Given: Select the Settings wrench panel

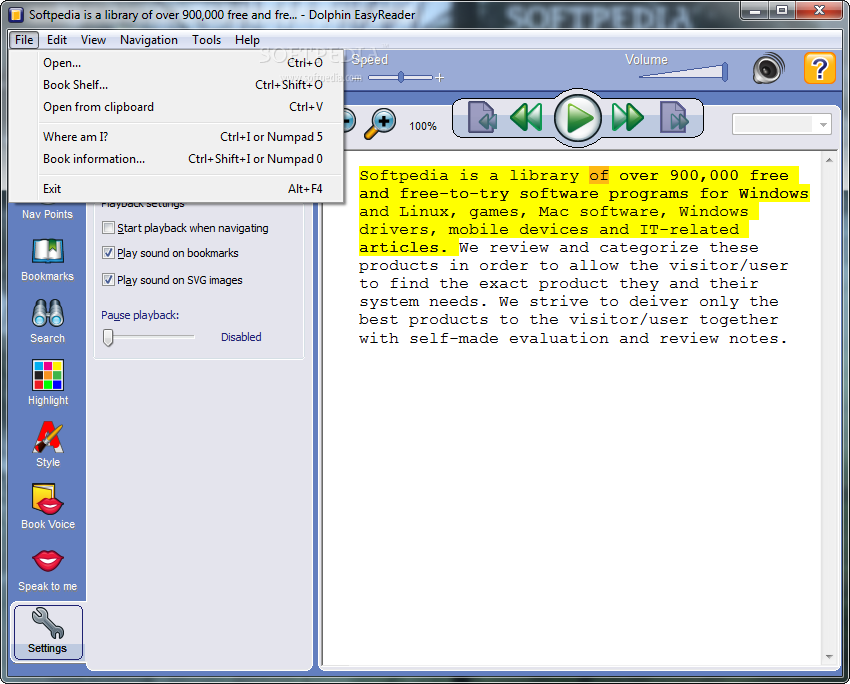Looking at the screenshot, I should click(48, 632).
